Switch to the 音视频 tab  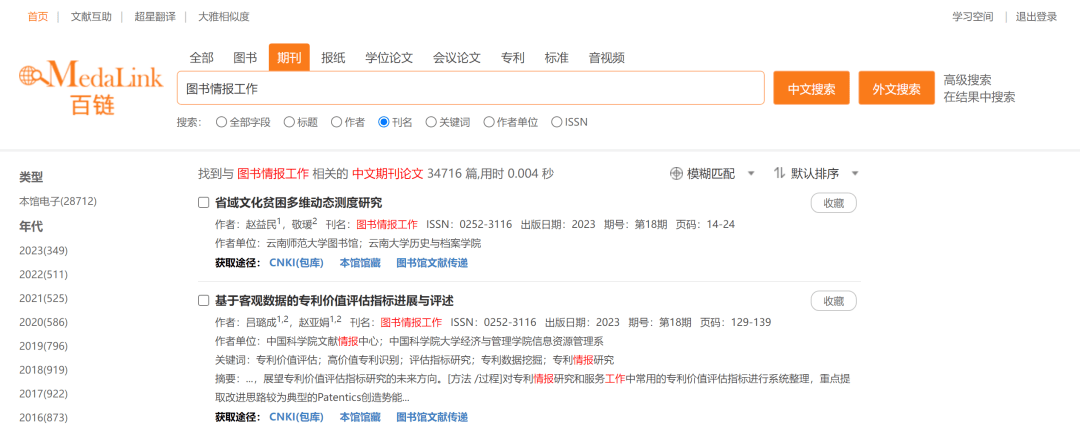coord(607,58)
